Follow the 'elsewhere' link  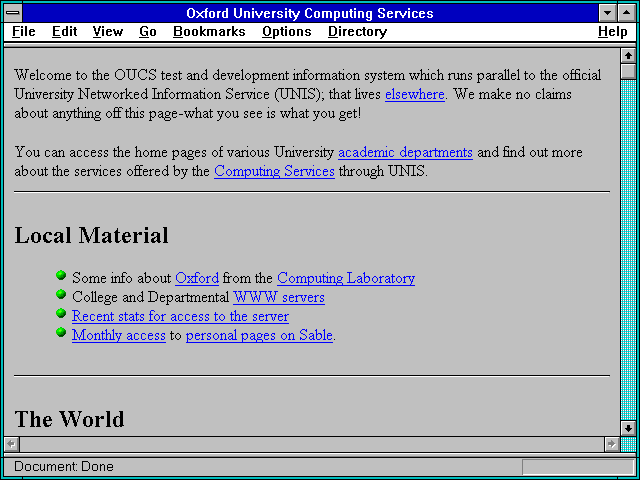click(415, 95)
